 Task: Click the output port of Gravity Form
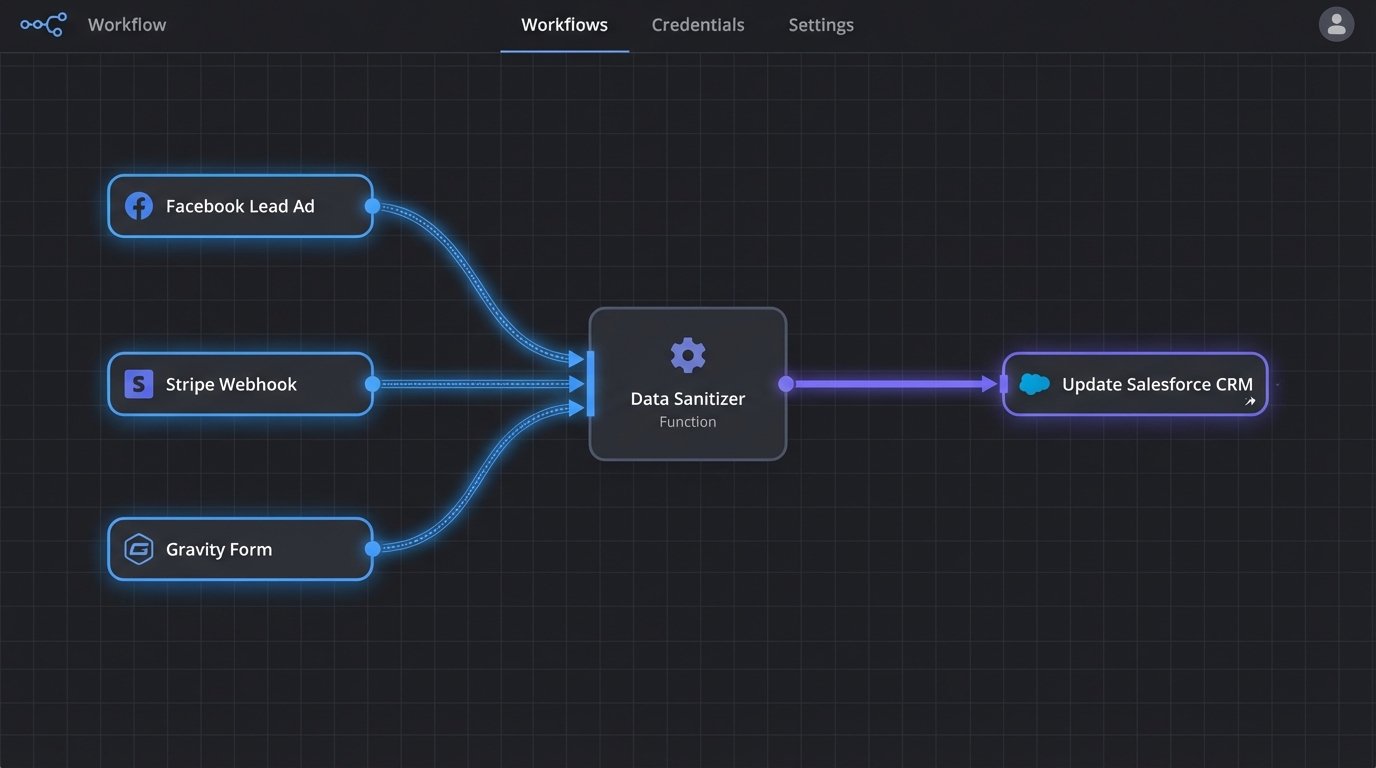(x=371, y=548)
